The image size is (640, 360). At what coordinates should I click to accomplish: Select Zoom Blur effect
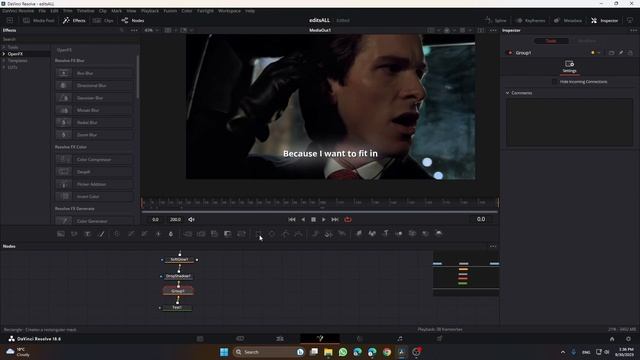(94, 135)
